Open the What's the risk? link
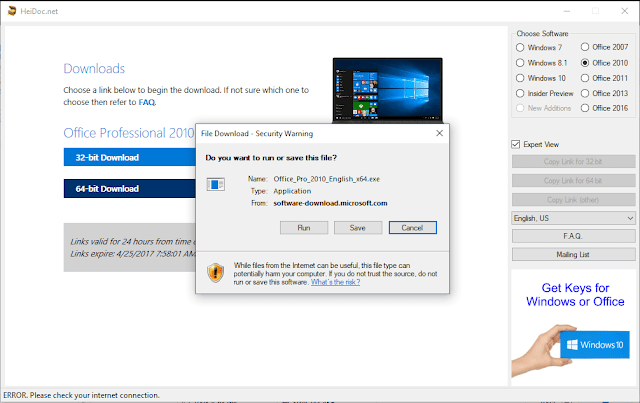The image size is (640, 403). pos(336,282)
